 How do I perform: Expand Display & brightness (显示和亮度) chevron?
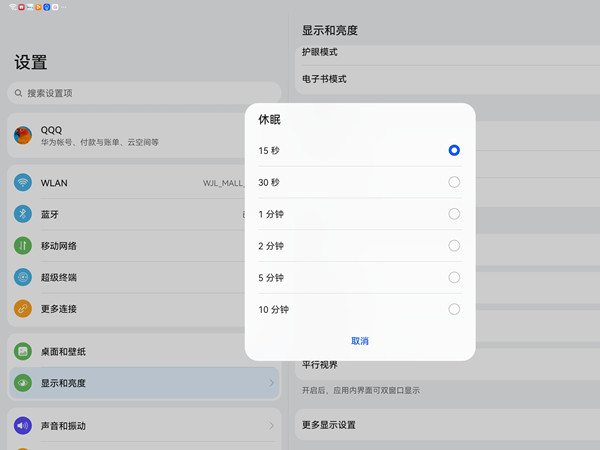[271, 383]
